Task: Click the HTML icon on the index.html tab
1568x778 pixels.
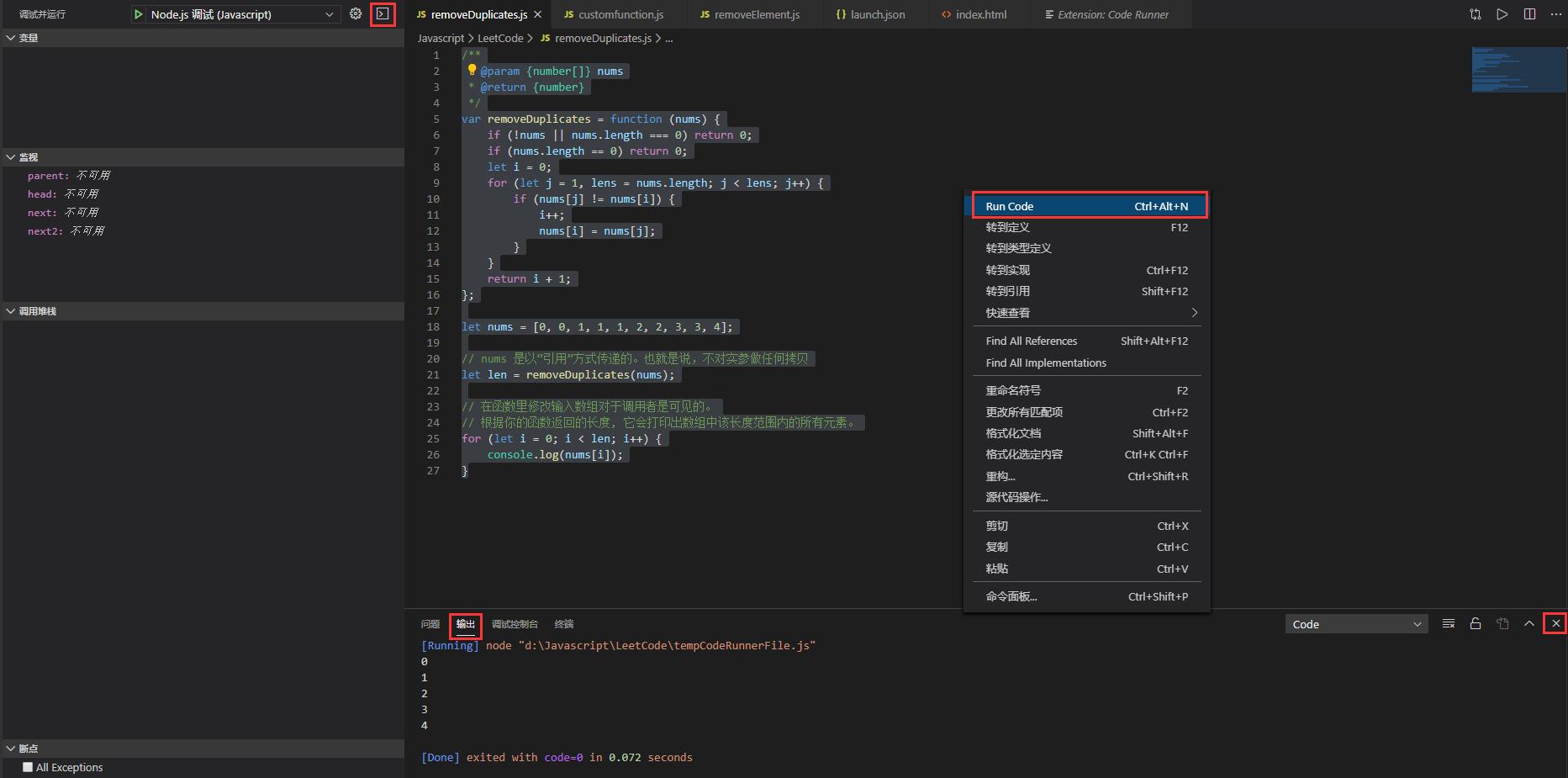Action: point(947,14)
